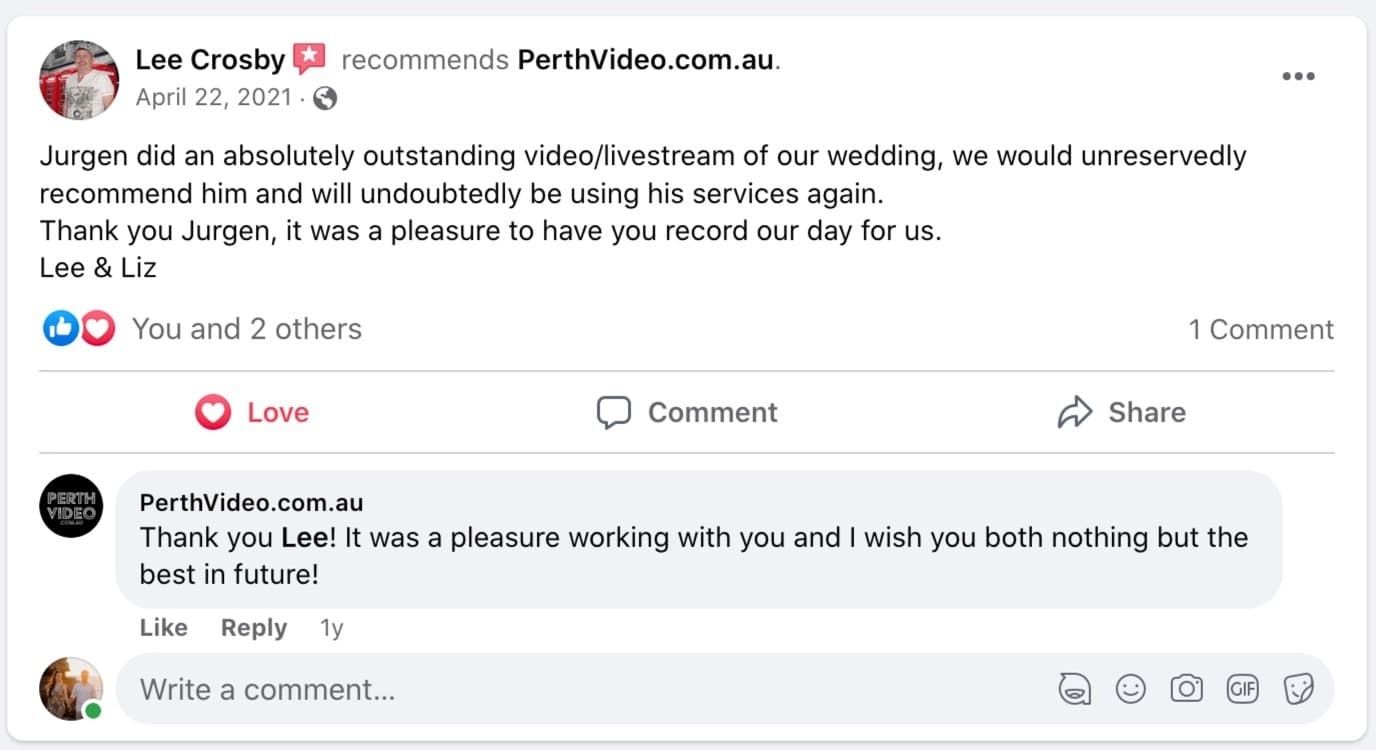Click the blue like reaction icon

click(60, 329)
